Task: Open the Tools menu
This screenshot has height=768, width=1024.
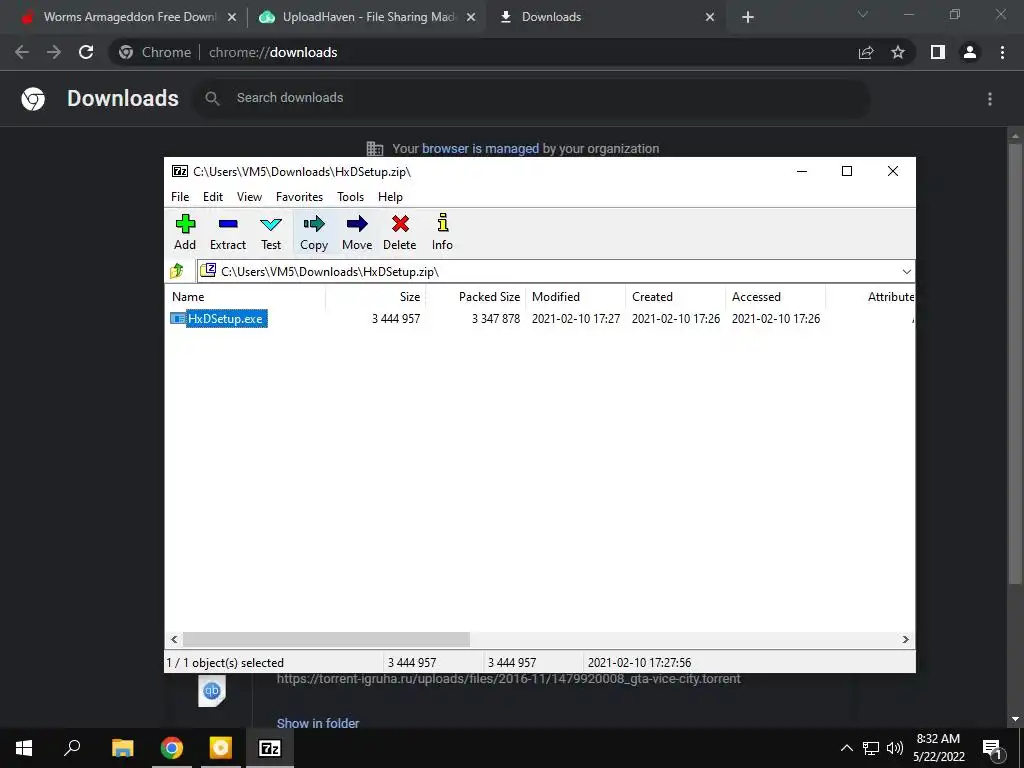Action: [350, 197]
